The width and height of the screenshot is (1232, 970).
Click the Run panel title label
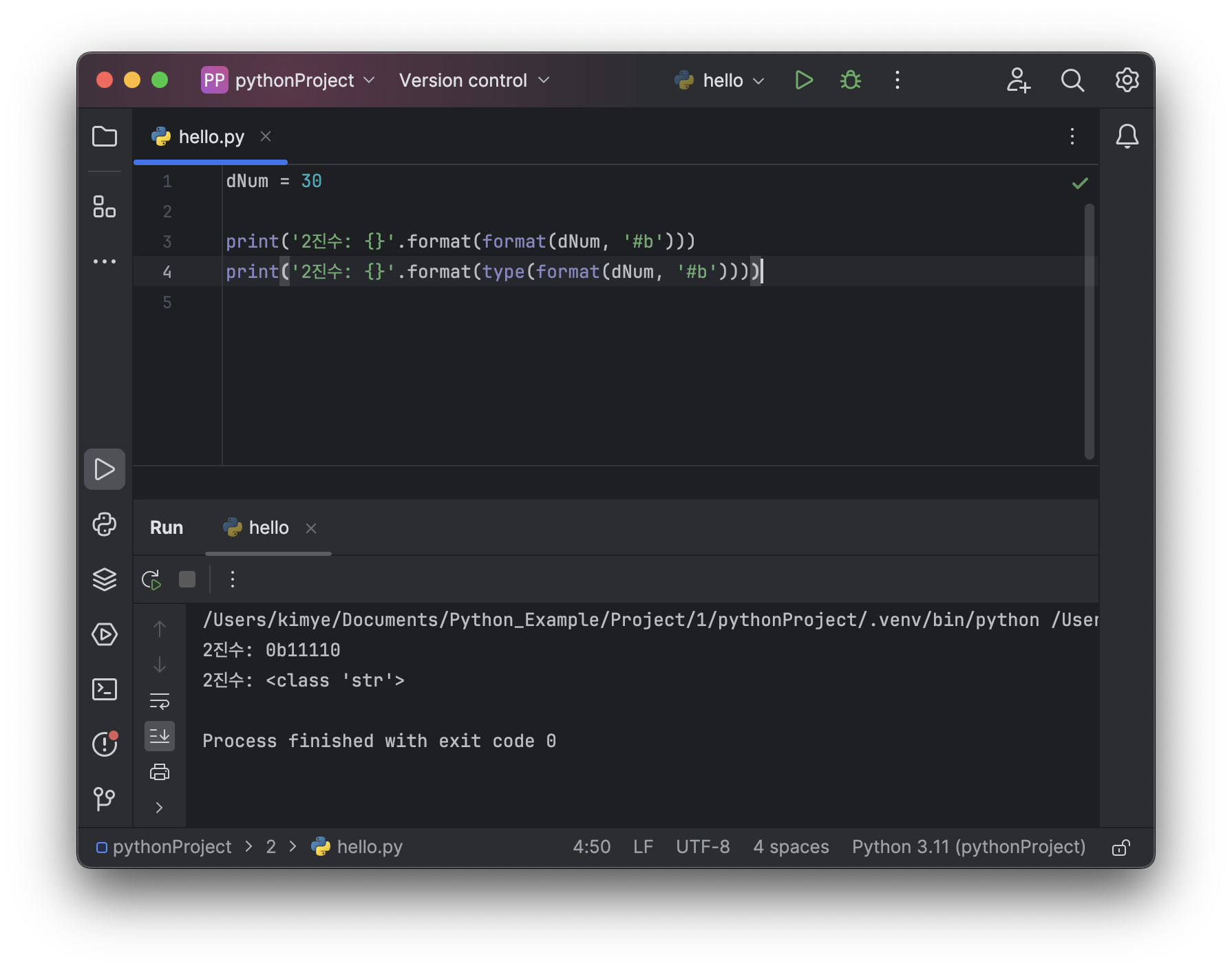coord(167,528)
